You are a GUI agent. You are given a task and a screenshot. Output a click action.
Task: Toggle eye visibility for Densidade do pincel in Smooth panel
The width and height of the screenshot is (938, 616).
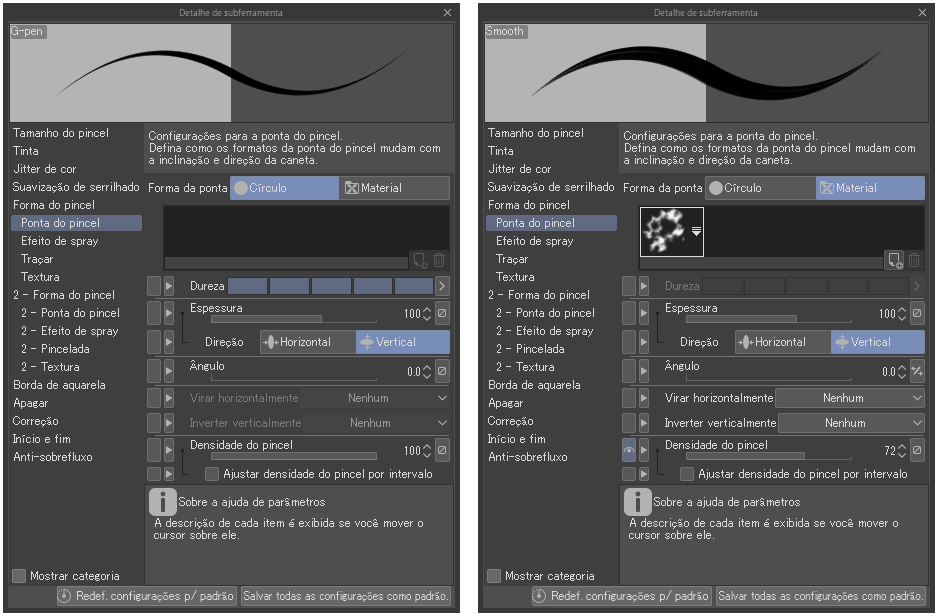[x=628, y=451]
